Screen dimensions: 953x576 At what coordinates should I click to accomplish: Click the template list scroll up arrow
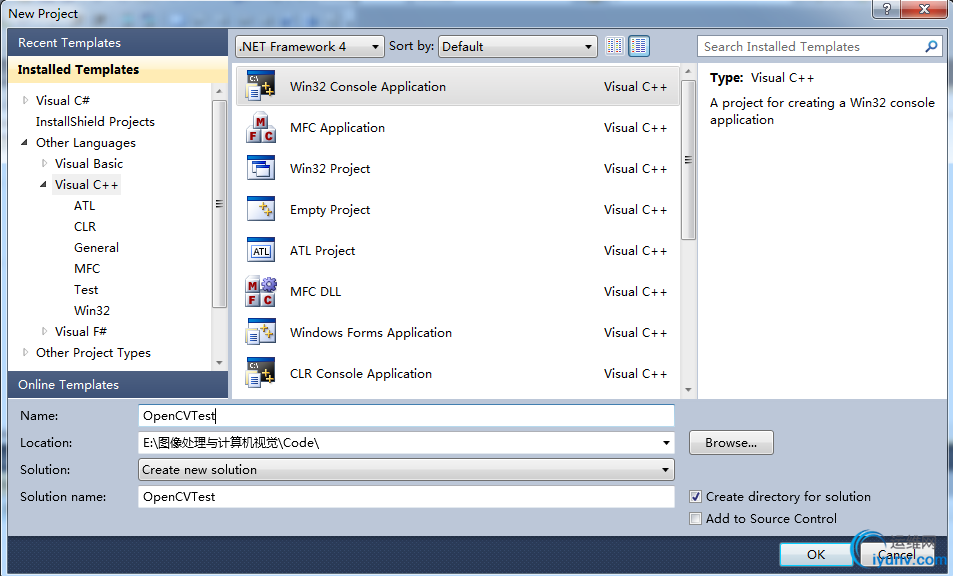coord(688,72)
